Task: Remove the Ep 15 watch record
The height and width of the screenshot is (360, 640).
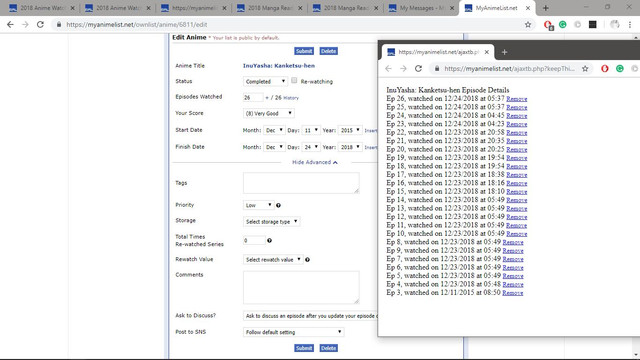Action: pyautogui.click(x=517, y=191)
